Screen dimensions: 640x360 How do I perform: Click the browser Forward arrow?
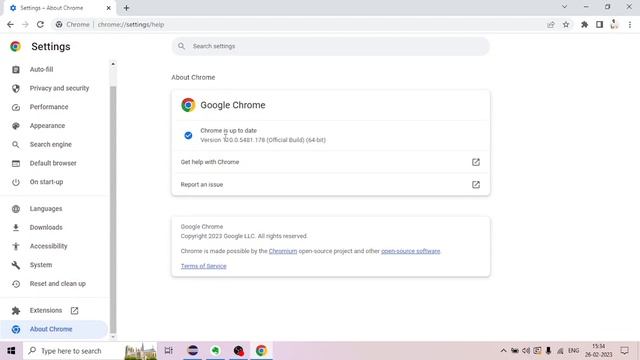click(x=25, y=24)
